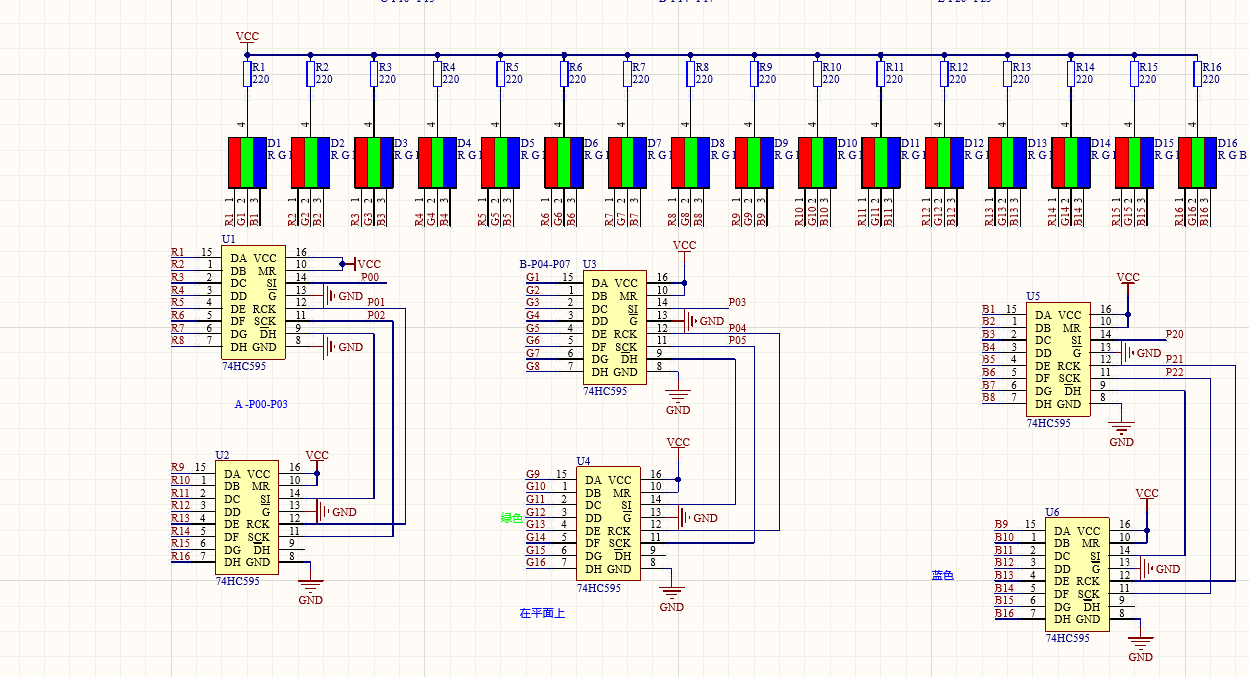Click the GND symbol below chip U2

click(x=311, y=590)
